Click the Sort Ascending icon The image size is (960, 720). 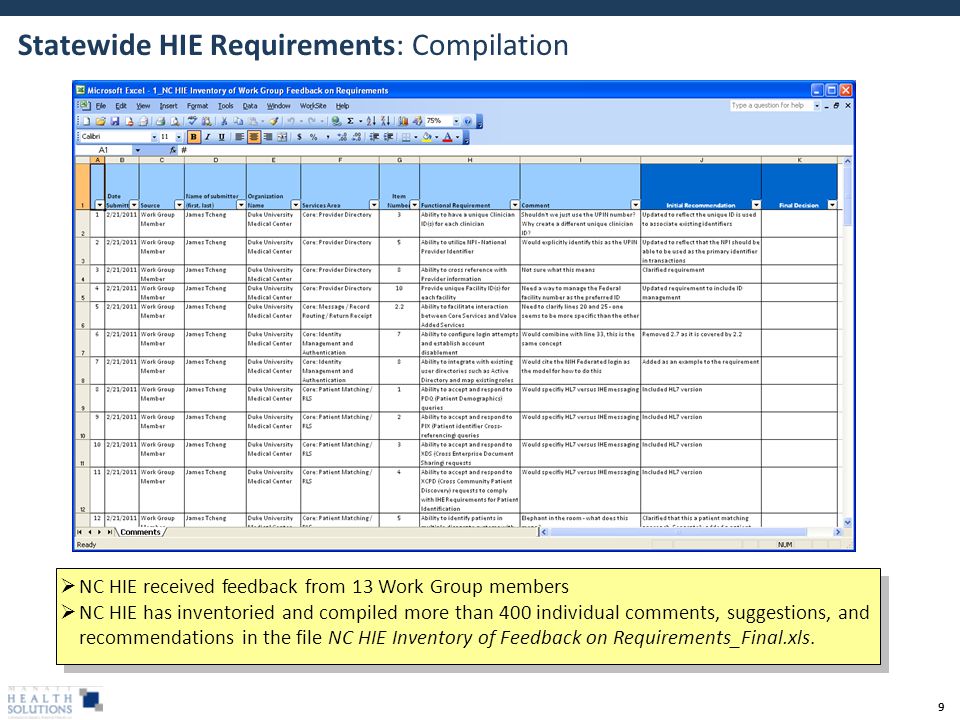click(371, 121)
